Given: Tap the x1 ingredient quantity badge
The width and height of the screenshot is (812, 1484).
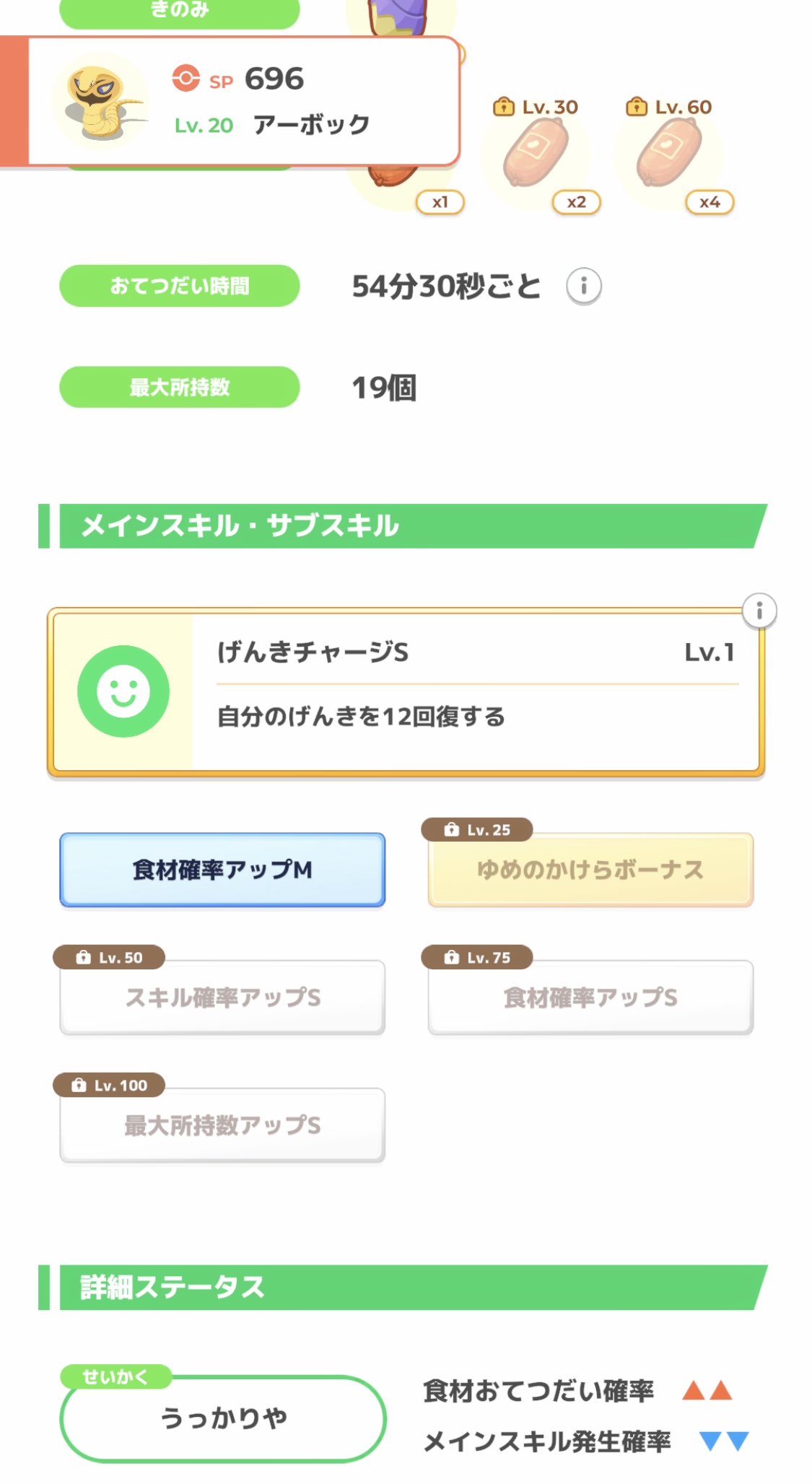Looking at the screenshot, I should coord(440,202).
